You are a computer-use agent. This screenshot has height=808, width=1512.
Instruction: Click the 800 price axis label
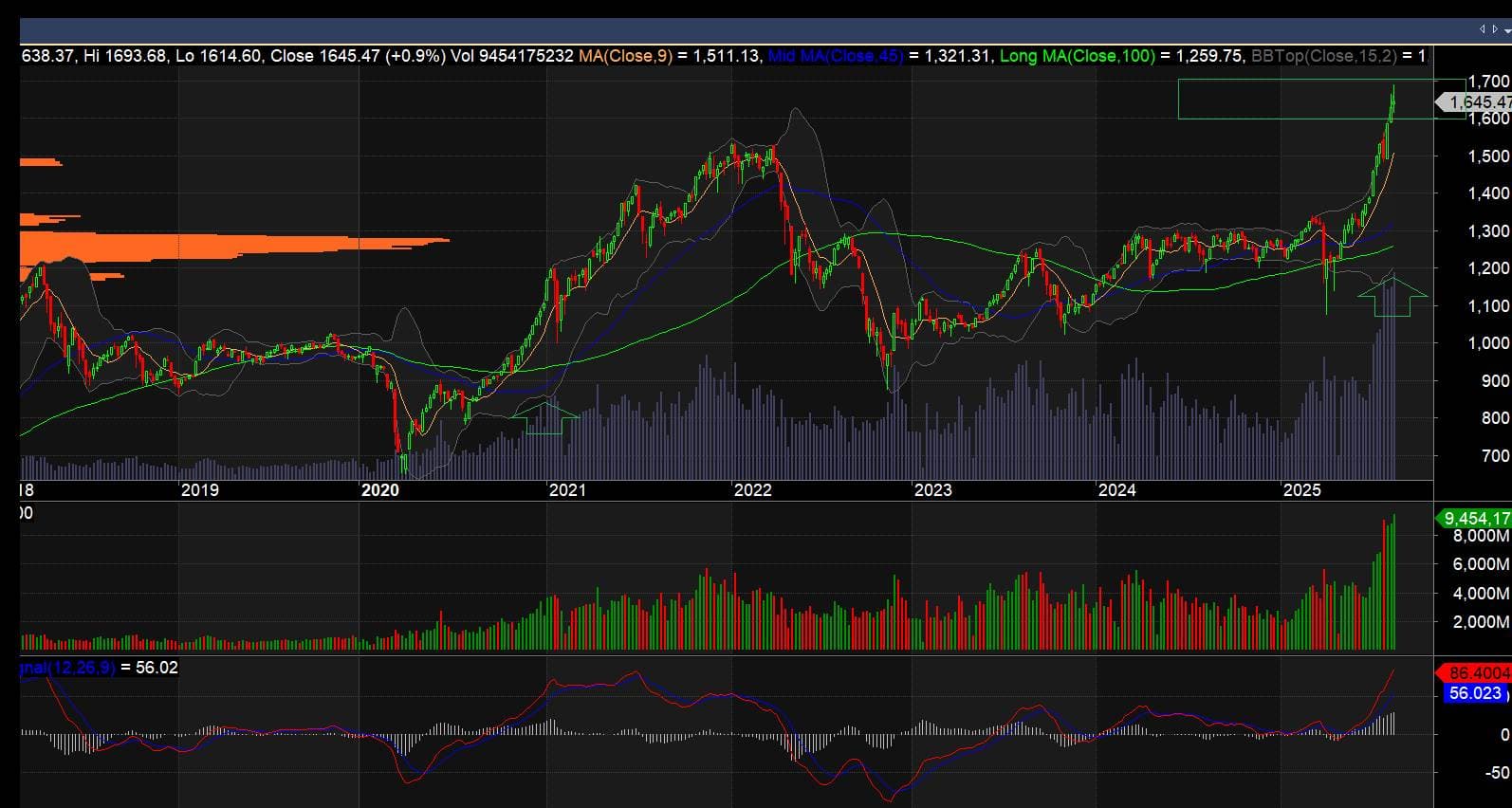(1495, 418)
